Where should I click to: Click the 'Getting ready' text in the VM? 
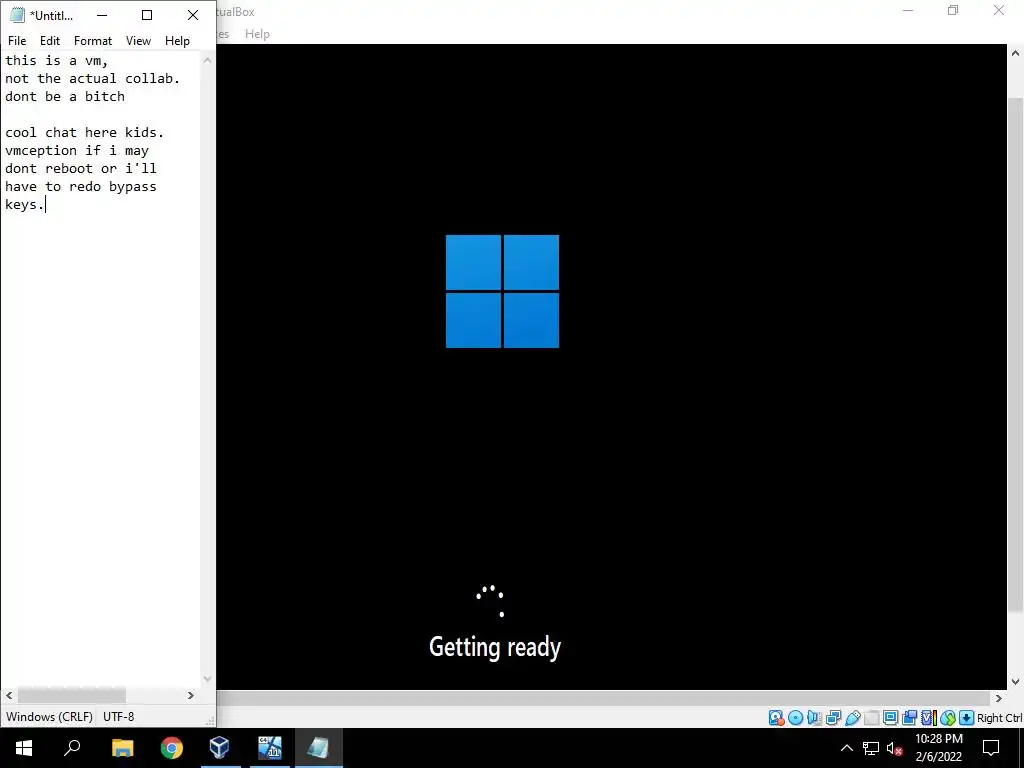[x=495, y=647]
